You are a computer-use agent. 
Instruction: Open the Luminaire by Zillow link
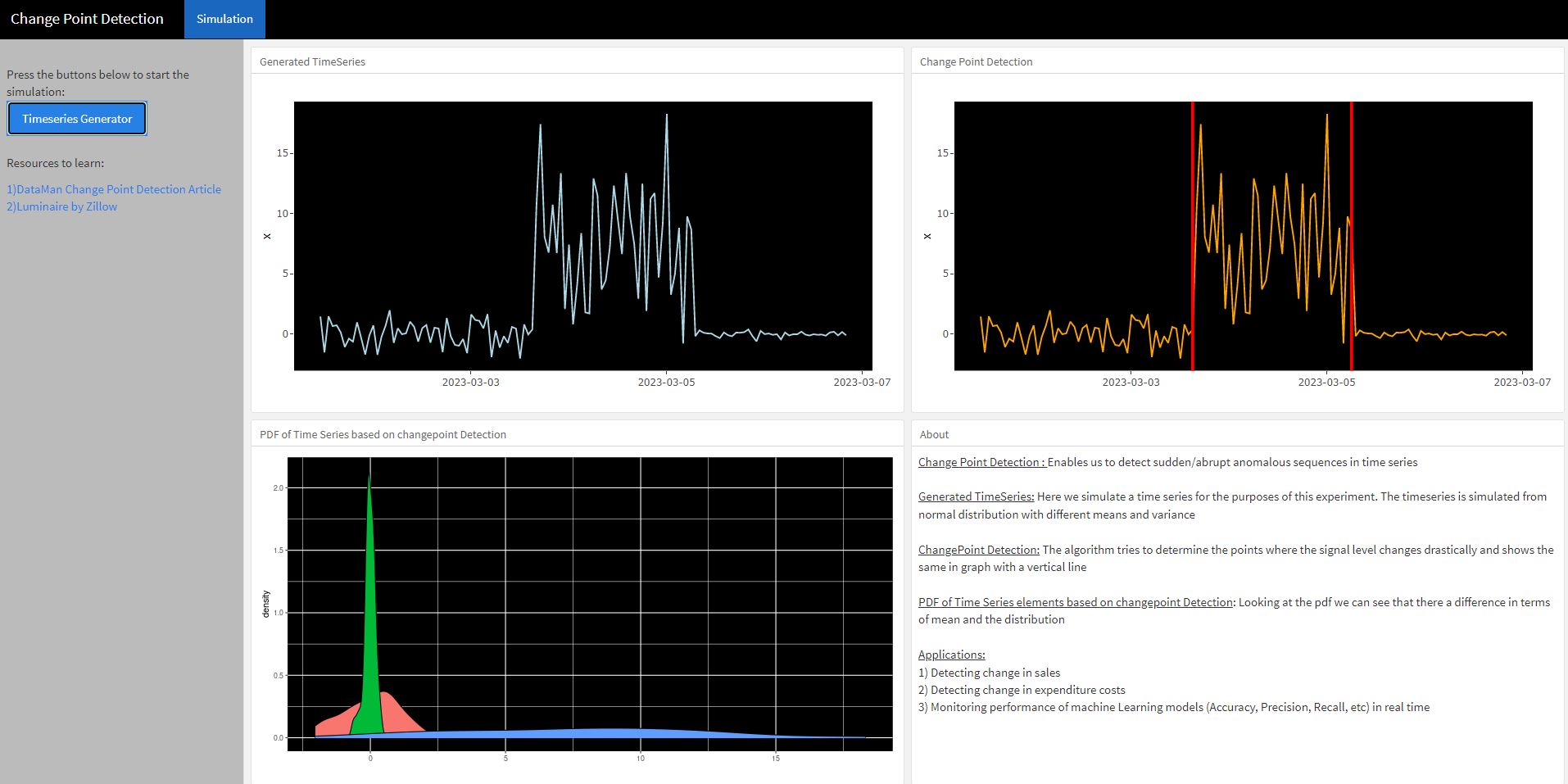tap(61, 206)
